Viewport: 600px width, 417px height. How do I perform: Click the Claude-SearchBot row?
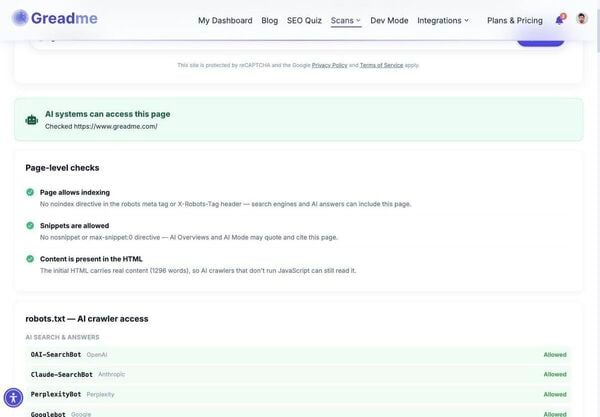(298, 375)
